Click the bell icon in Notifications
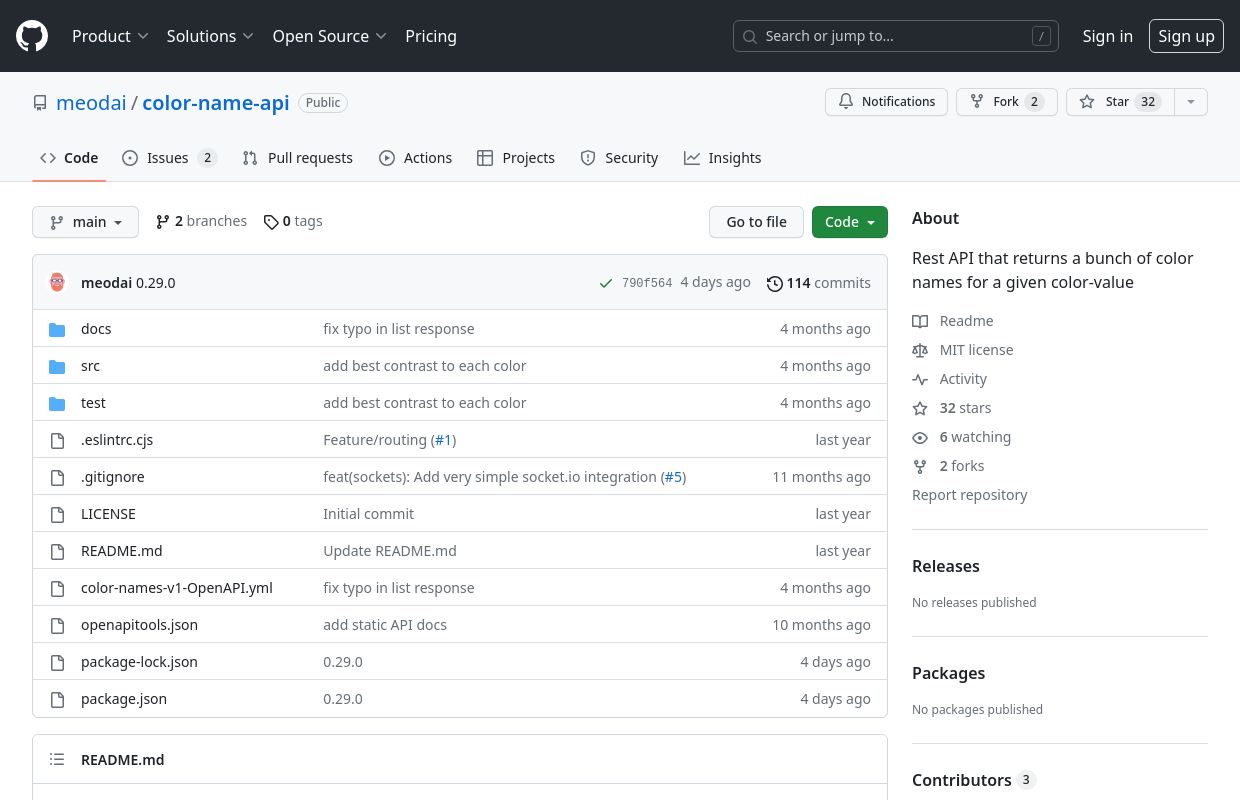Image resolution: width=1240 pixels, height=800 pixels. (846, 102)
